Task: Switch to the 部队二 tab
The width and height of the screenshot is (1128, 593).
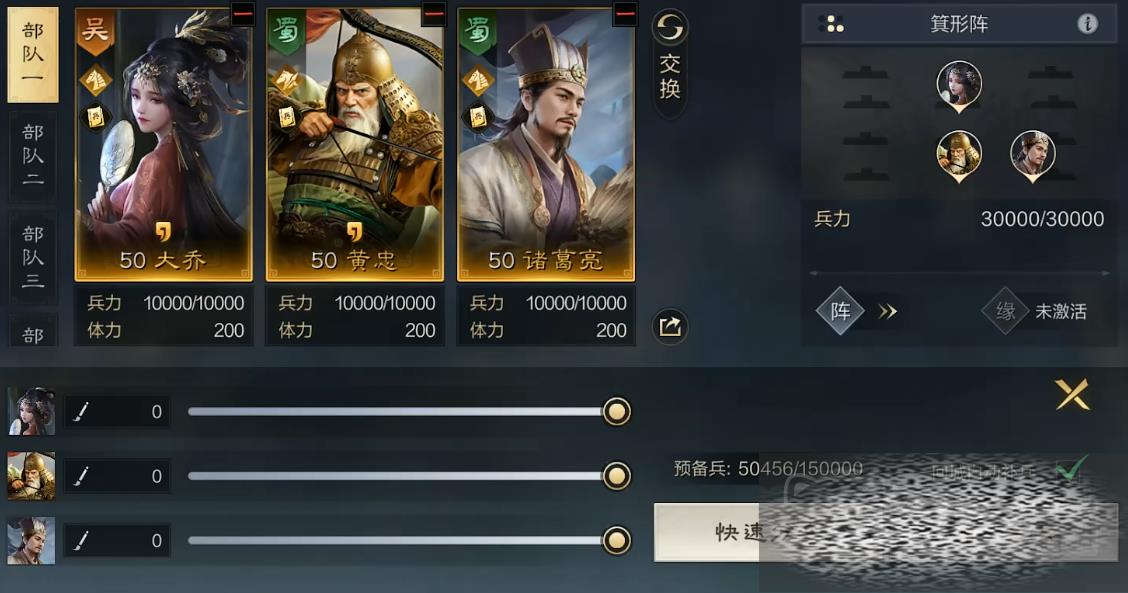Action: (x=32, y=155)
